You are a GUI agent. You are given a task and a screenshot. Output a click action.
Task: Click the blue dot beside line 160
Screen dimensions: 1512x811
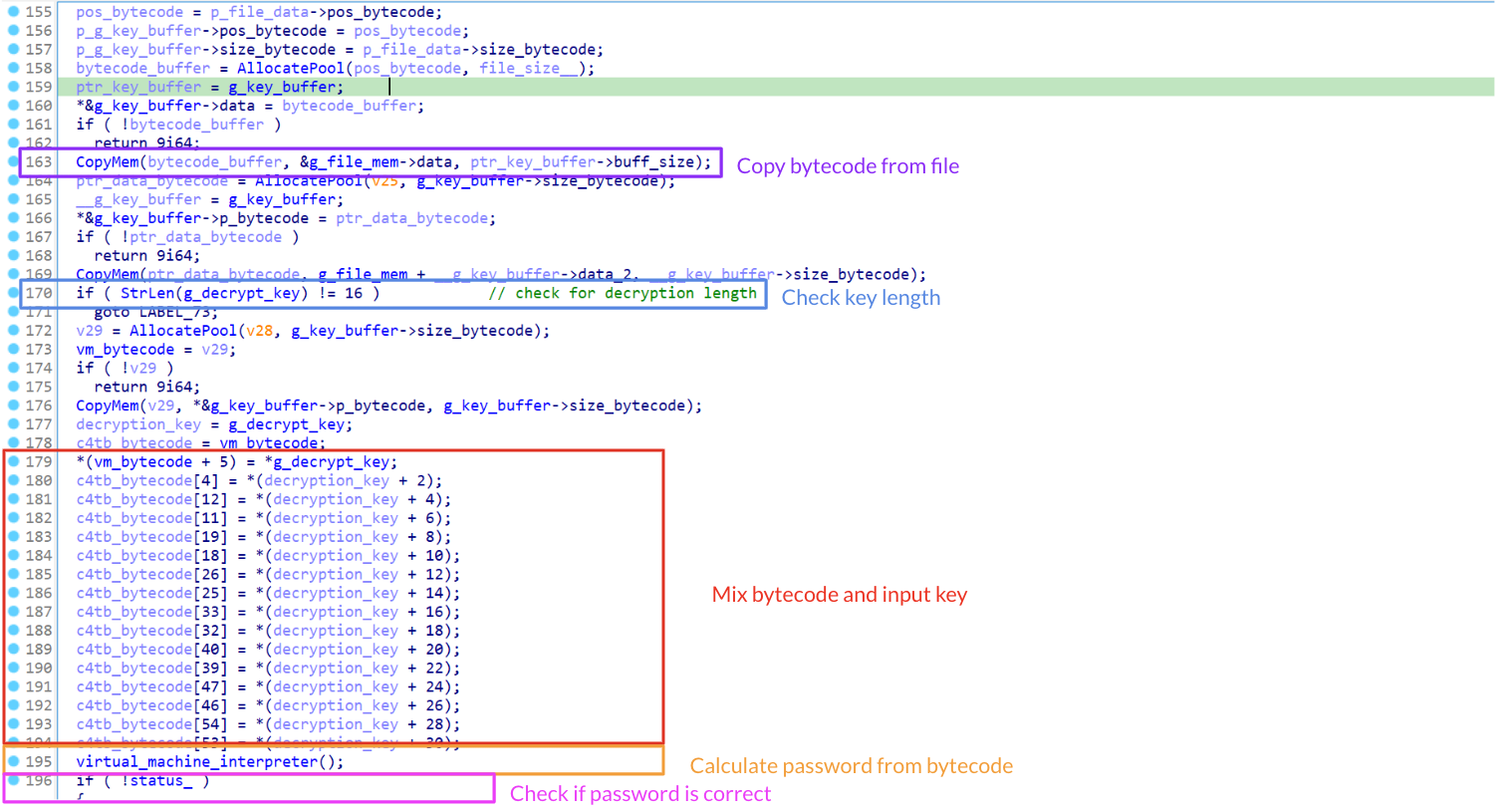(14, 106)
